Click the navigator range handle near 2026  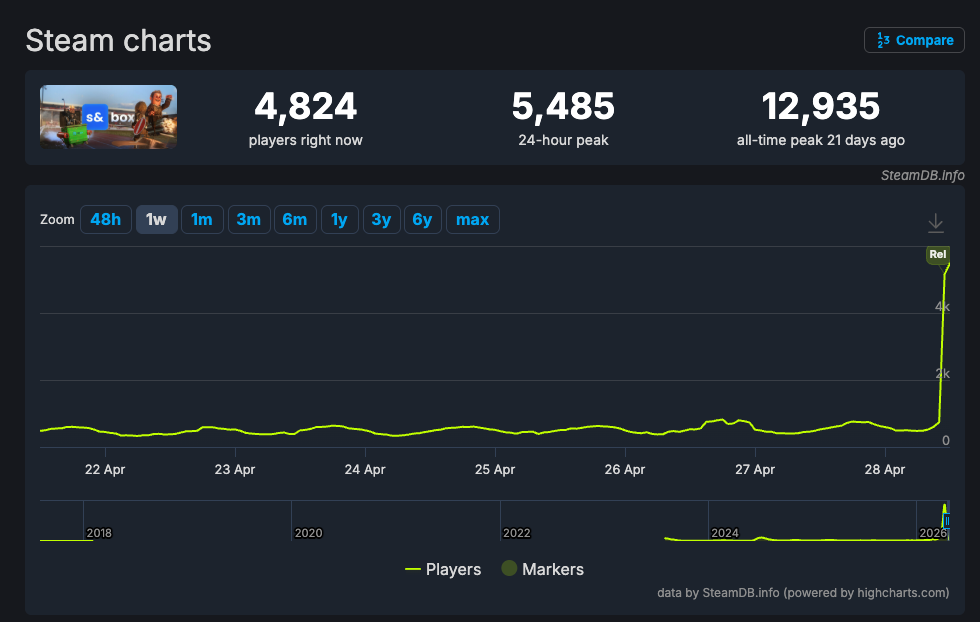pos(947,521)
